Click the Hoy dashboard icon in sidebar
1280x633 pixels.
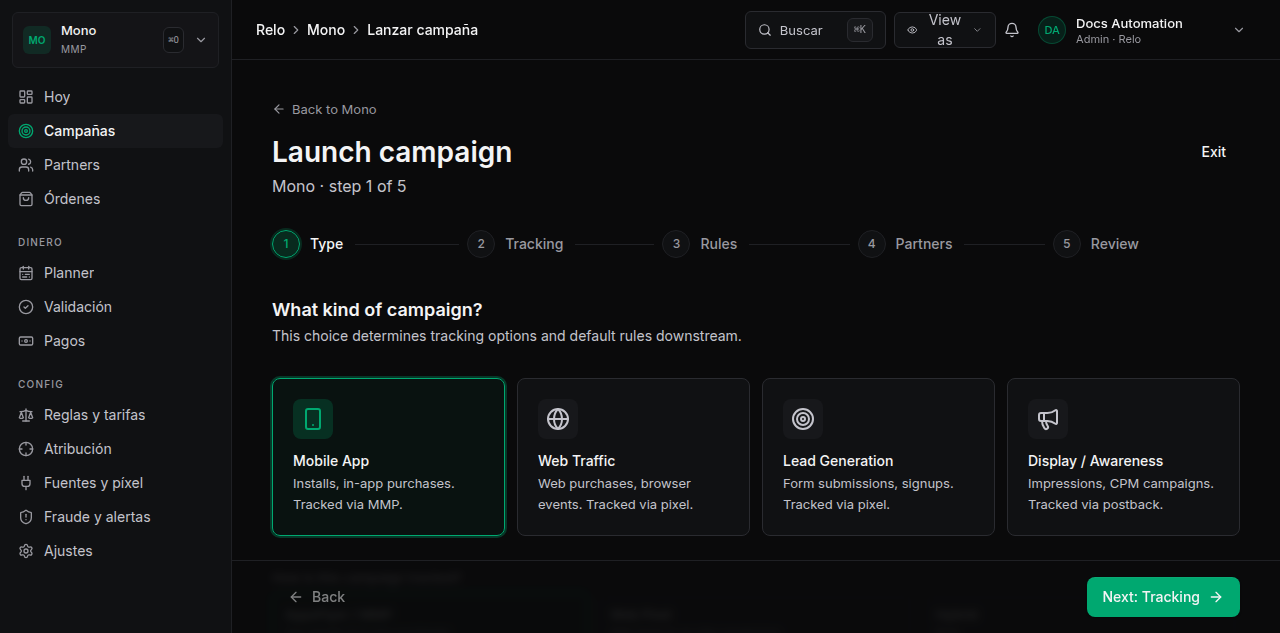pos(26,97)
